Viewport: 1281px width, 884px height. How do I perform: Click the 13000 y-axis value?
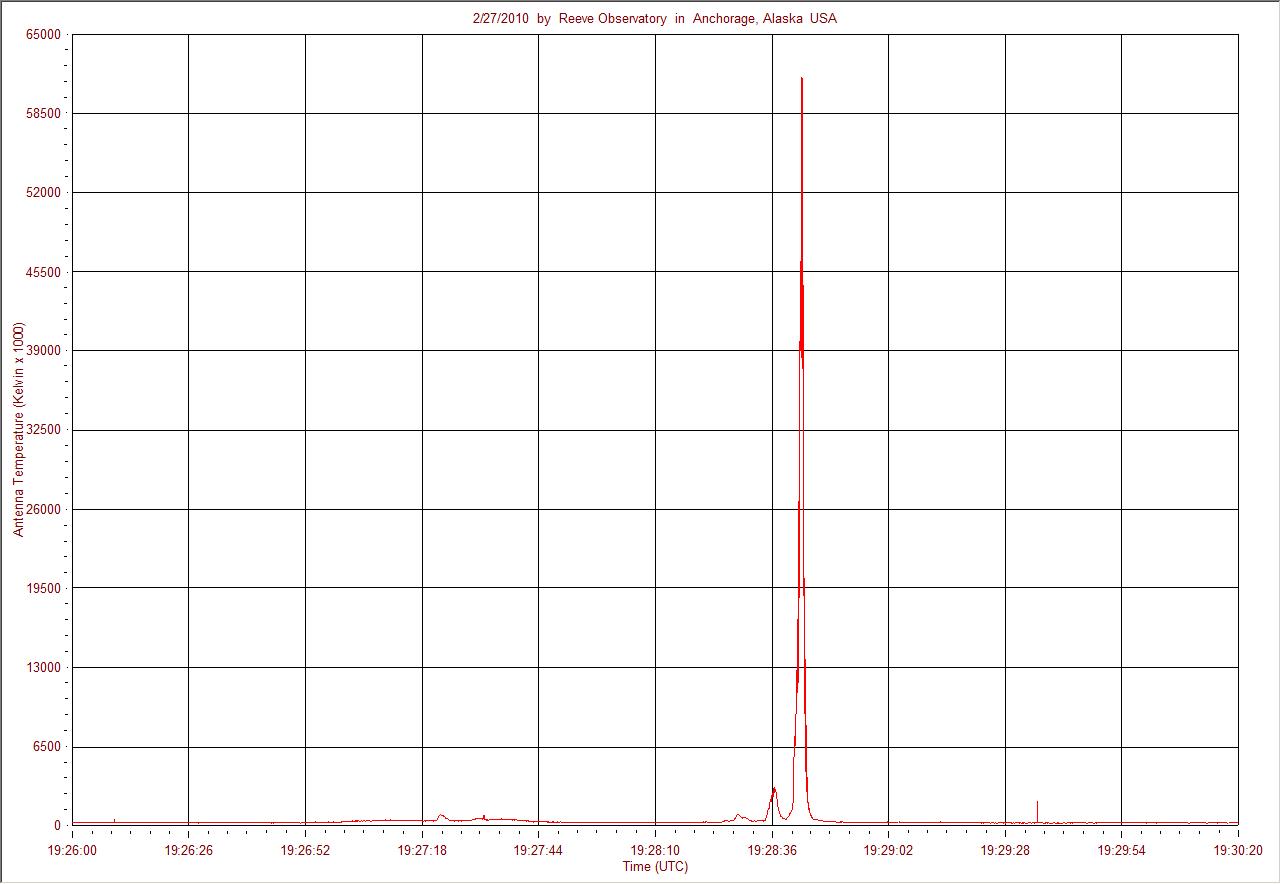(x=45, y=667)
